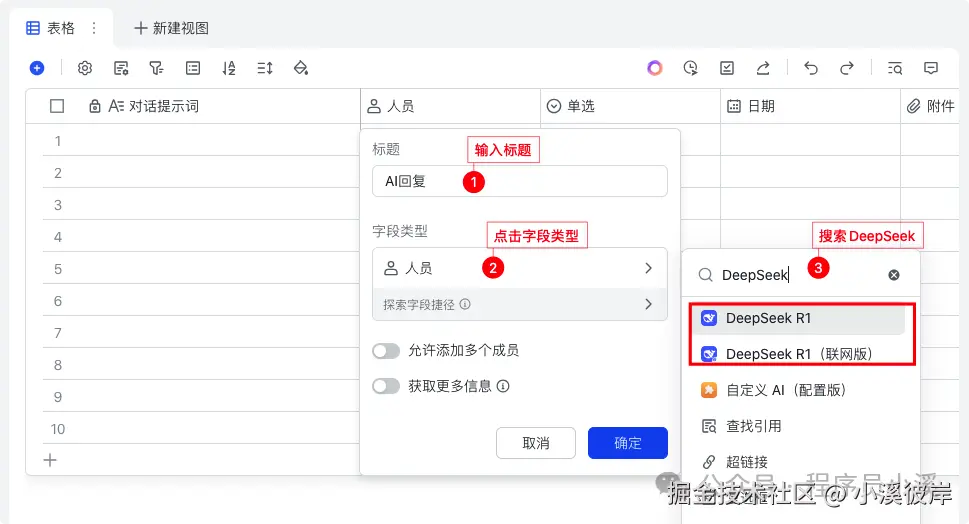Select DeepSeek R1（联网版） option
The width and height of the screenshot is (969, 524).
pos(798,354)
